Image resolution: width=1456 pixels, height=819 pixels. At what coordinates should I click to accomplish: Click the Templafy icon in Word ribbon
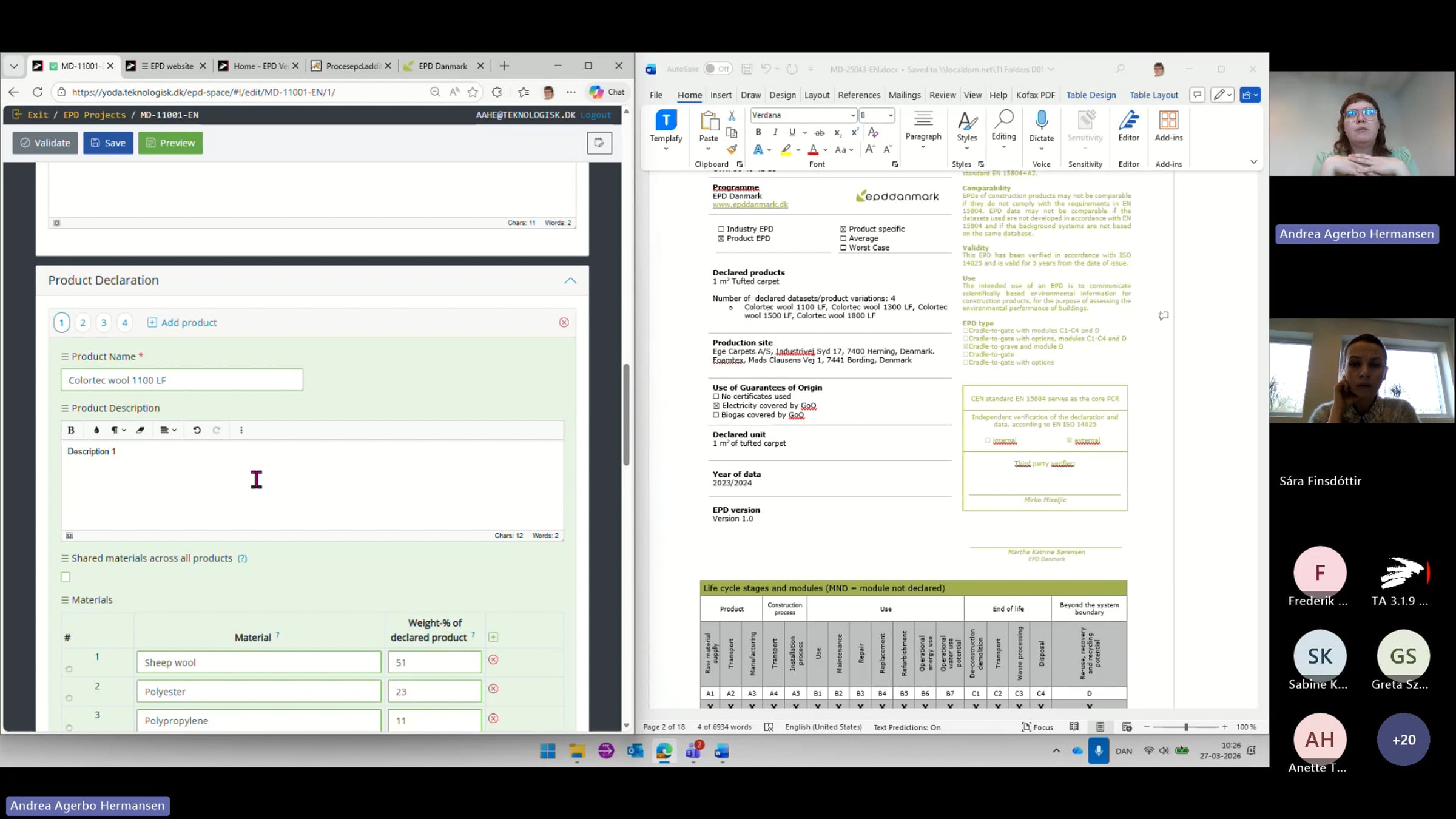(x=666, y=120)
